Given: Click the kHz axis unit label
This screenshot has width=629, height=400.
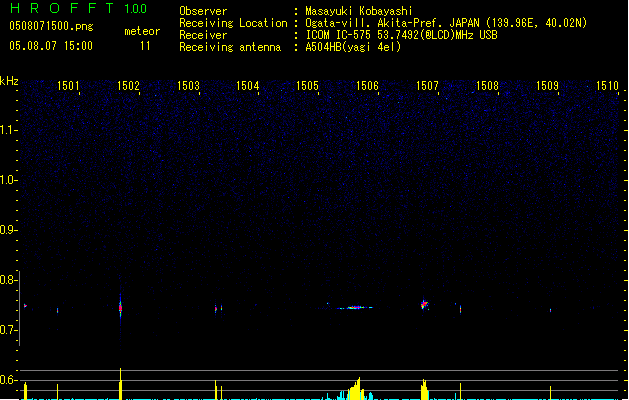Looking at the screenshot, I should point(9,81).
